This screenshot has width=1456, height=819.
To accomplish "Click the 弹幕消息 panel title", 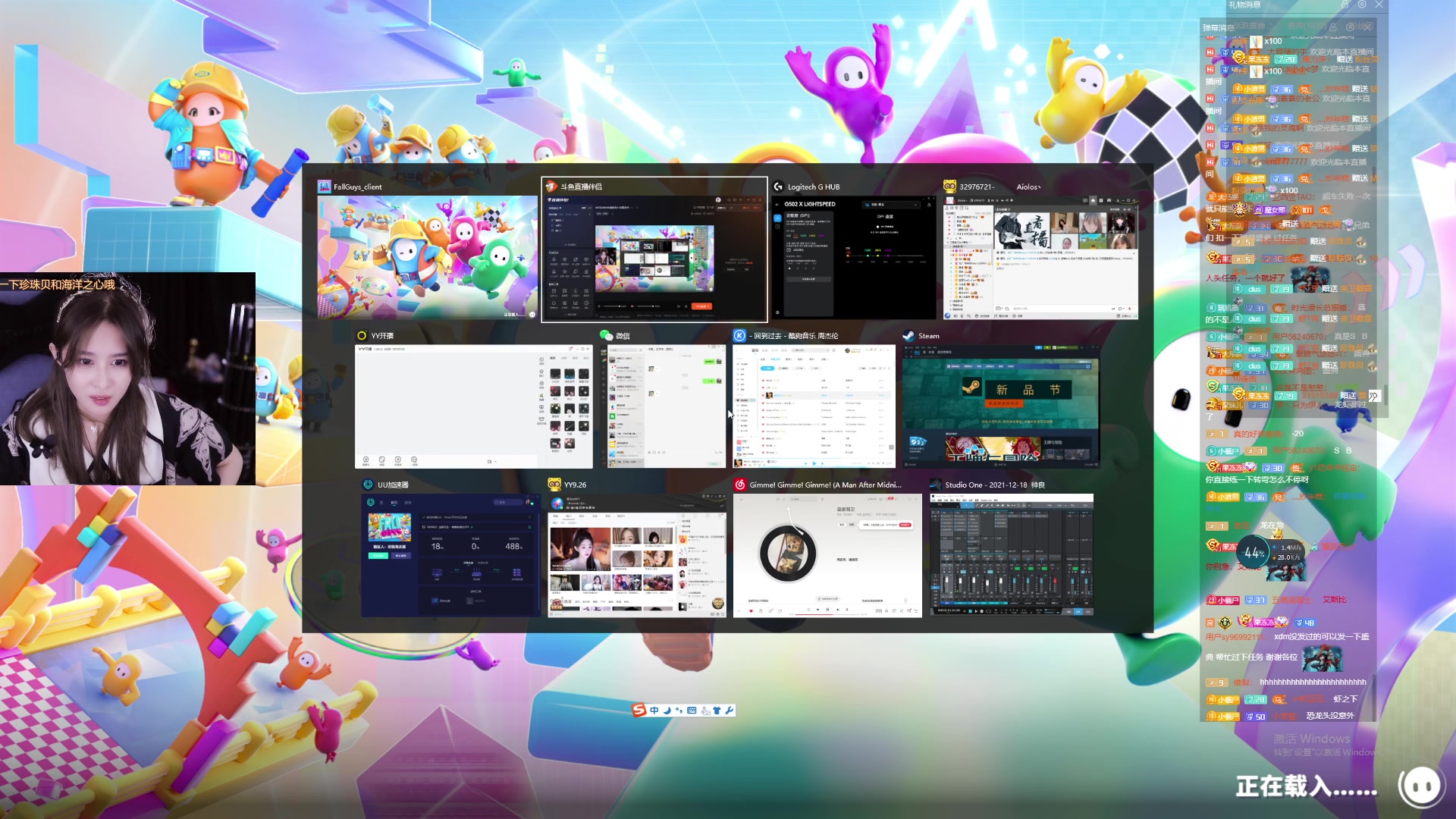I will [1218, 27].
